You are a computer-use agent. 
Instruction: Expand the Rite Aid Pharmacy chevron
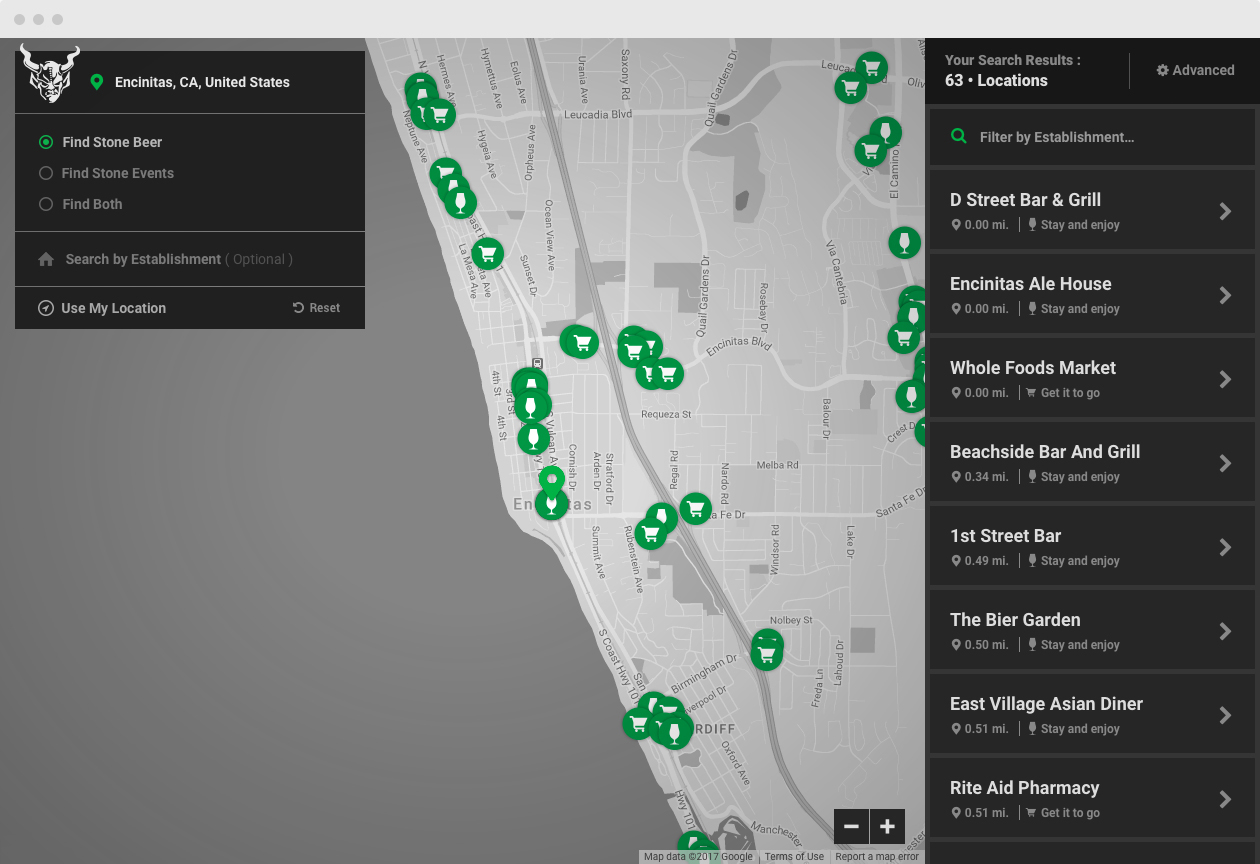[1225, 799]
